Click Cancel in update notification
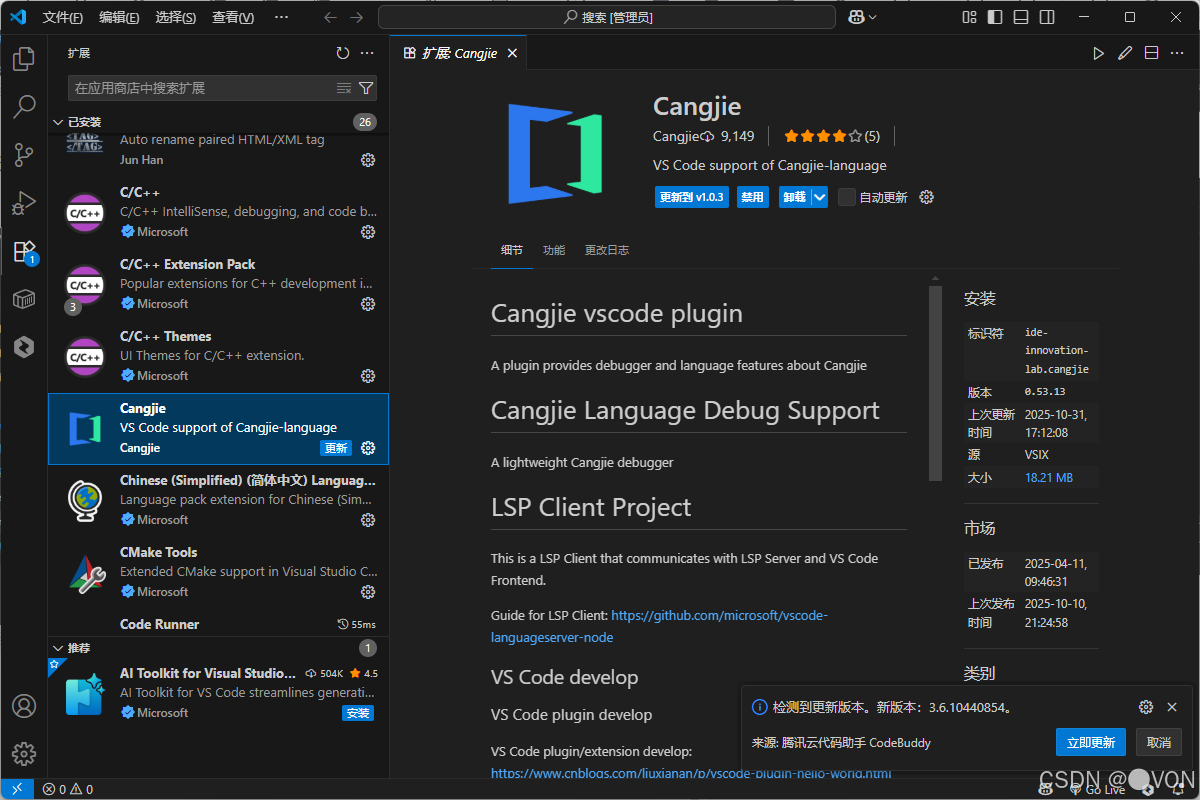 tap(1159, 742)
